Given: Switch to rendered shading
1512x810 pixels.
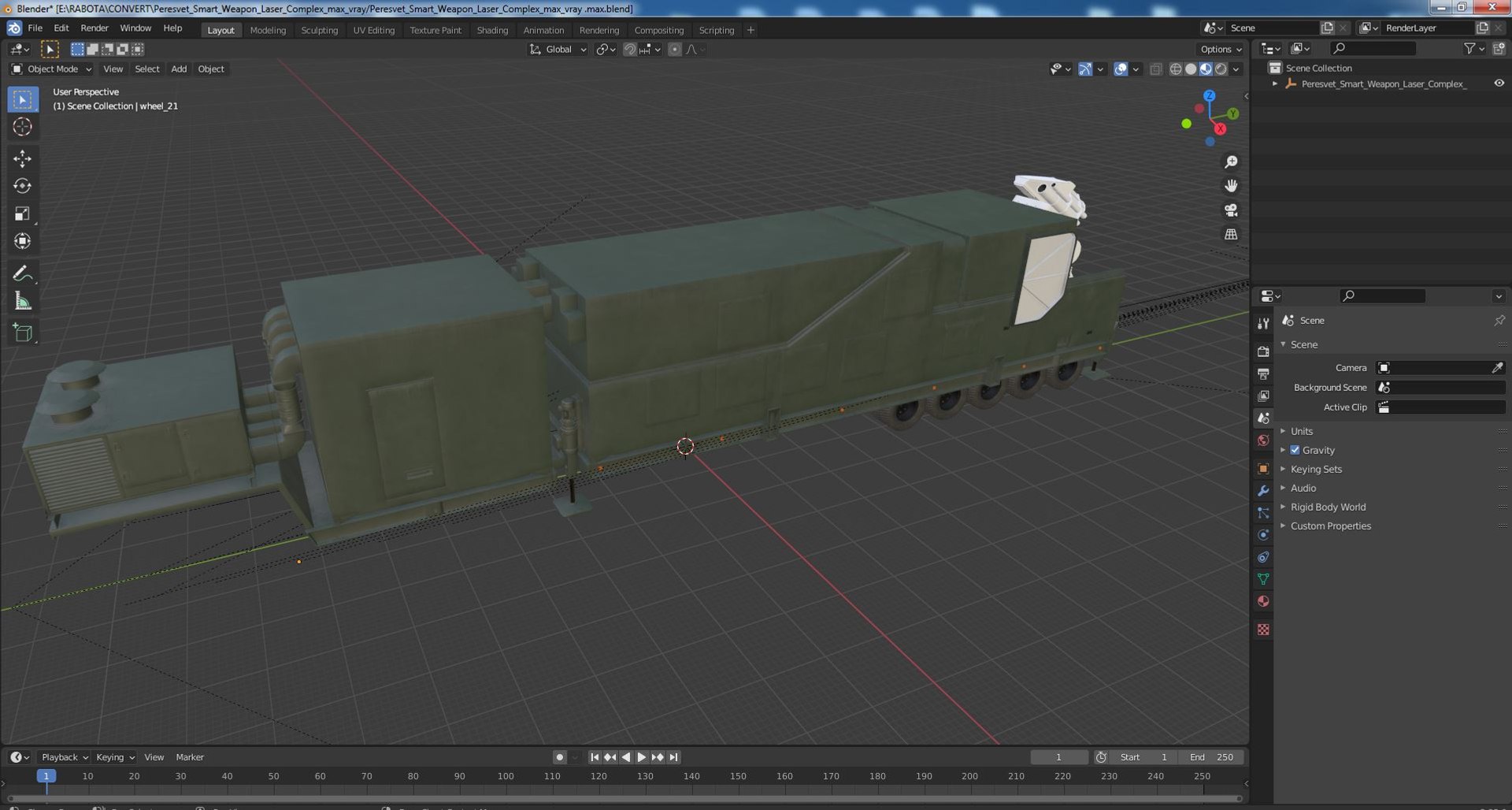Looking at the screenshot, I should tap(1221, 69).
